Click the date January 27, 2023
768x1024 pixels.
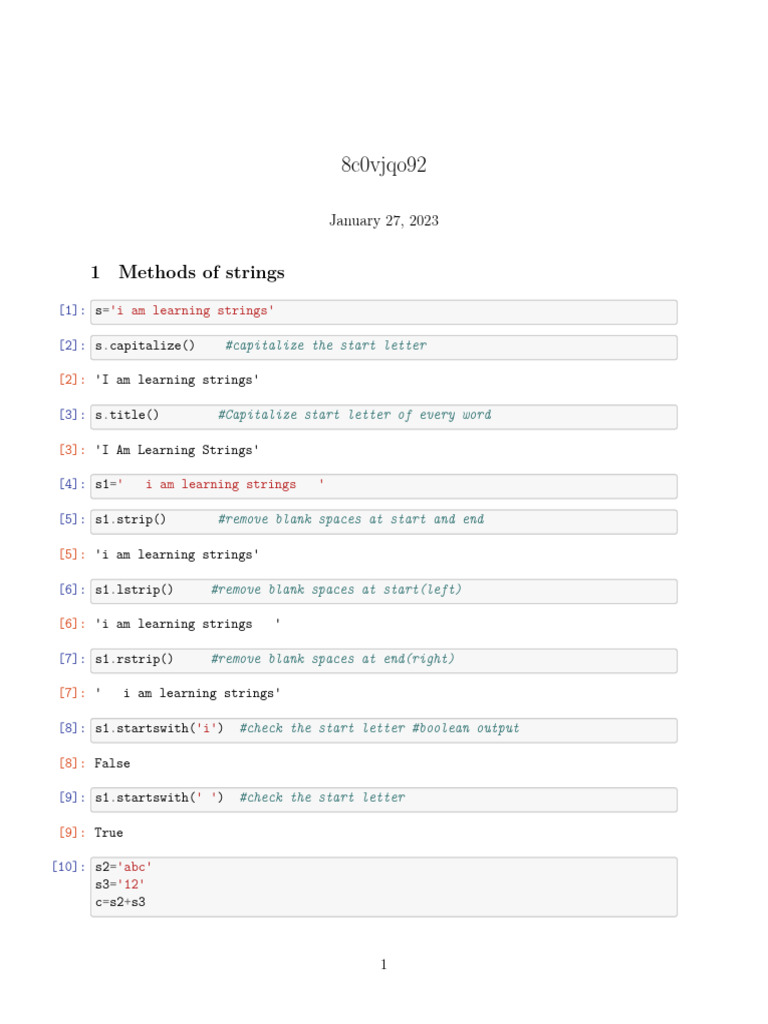click(383, 221)
